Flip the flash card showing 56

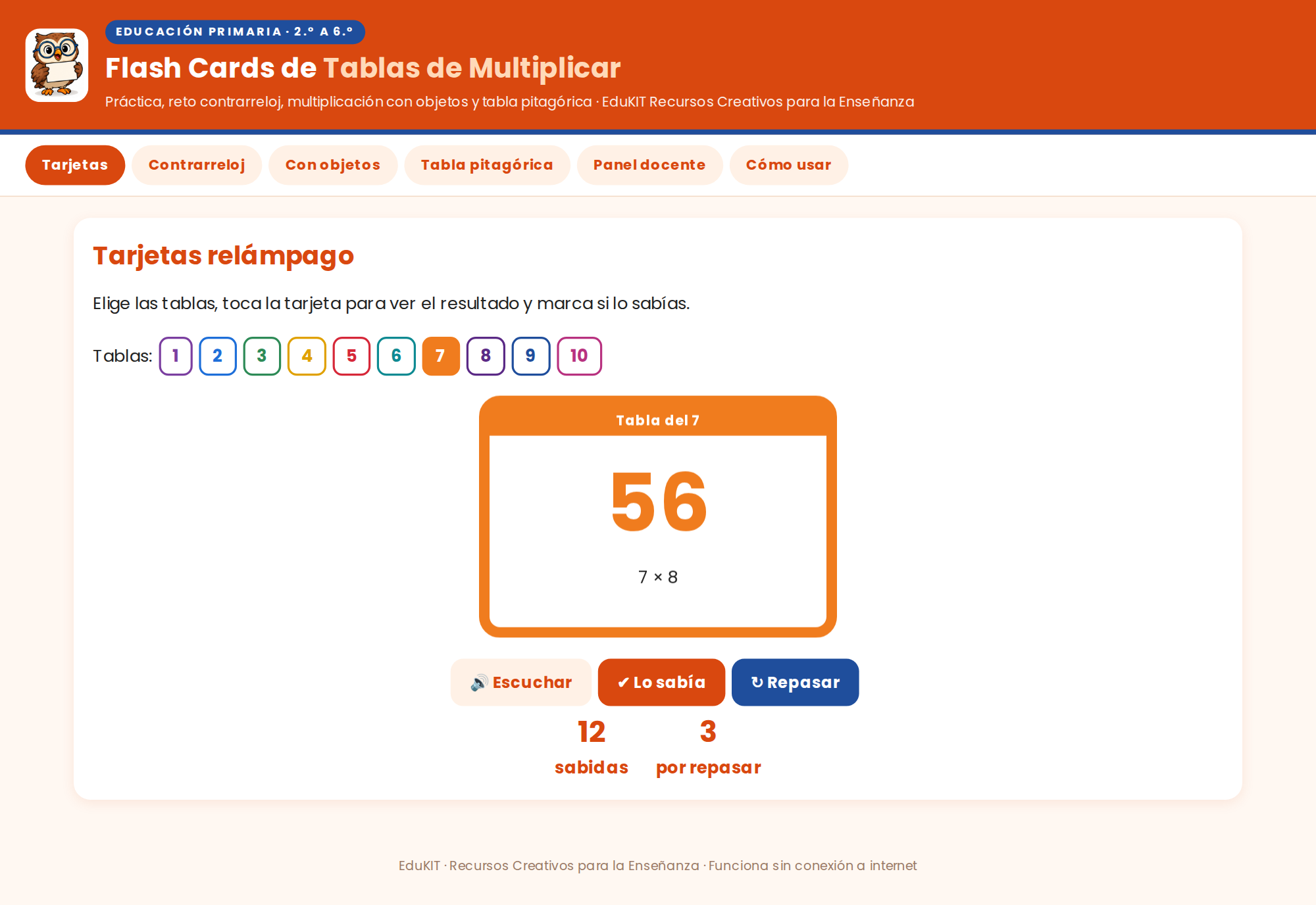point(658,516)
